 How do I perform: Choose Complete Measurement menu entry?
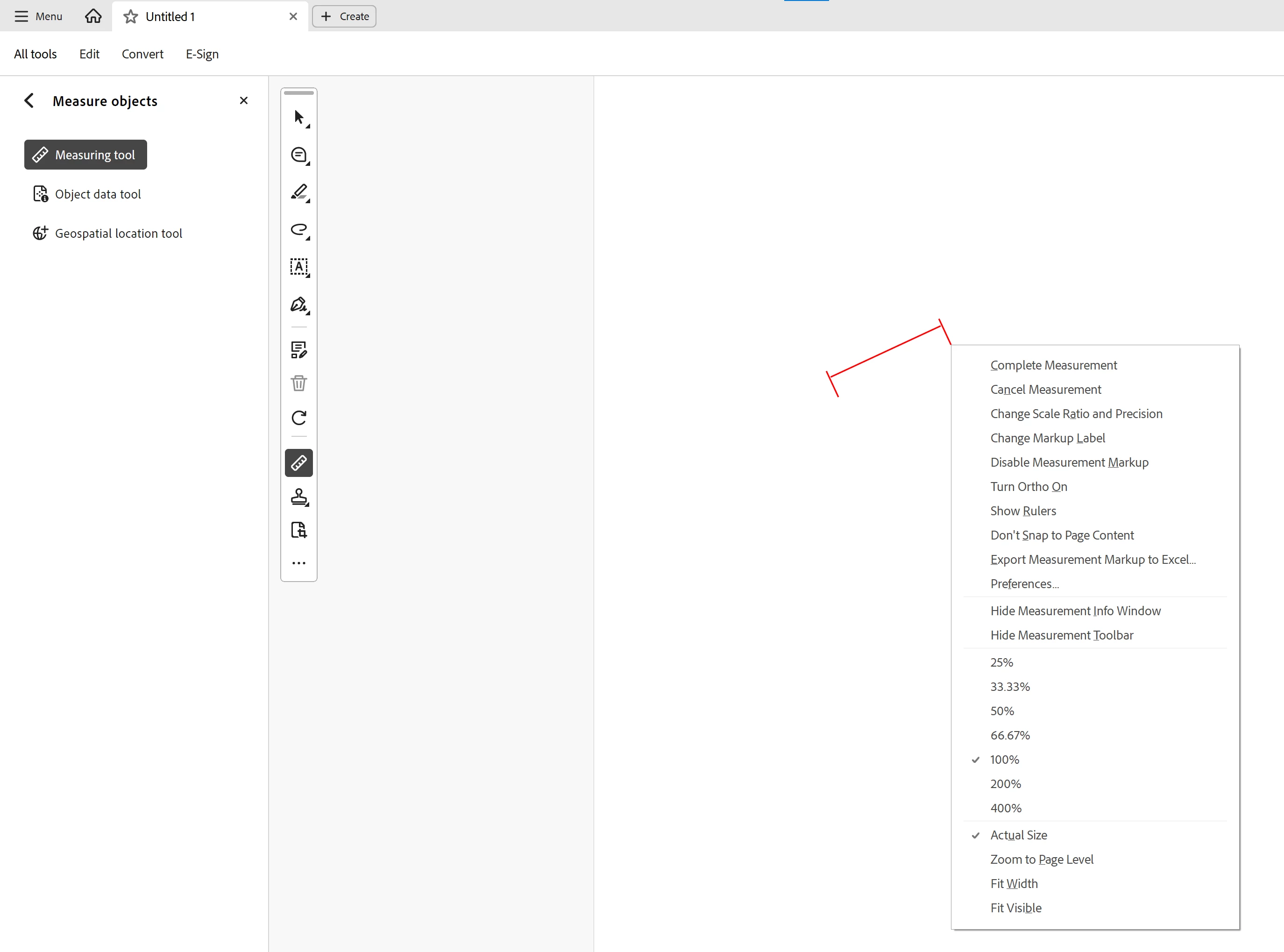pyautogui.click(x=1053, y=365)
